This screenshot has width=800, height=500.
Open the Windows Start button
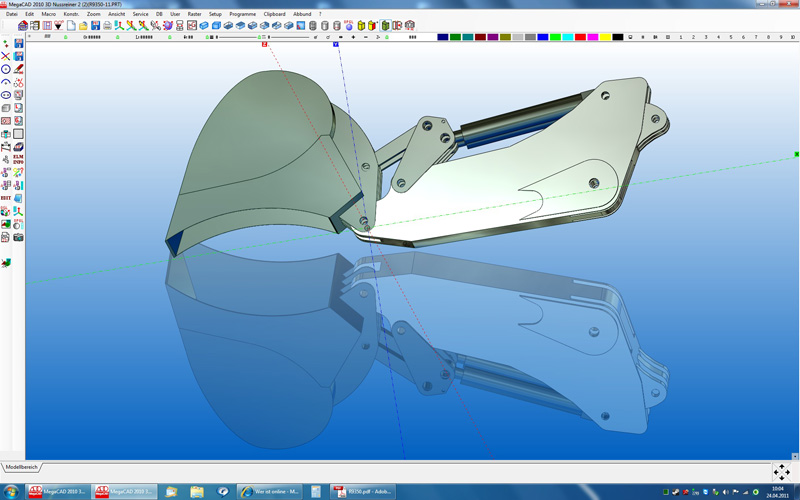[11, 492]
